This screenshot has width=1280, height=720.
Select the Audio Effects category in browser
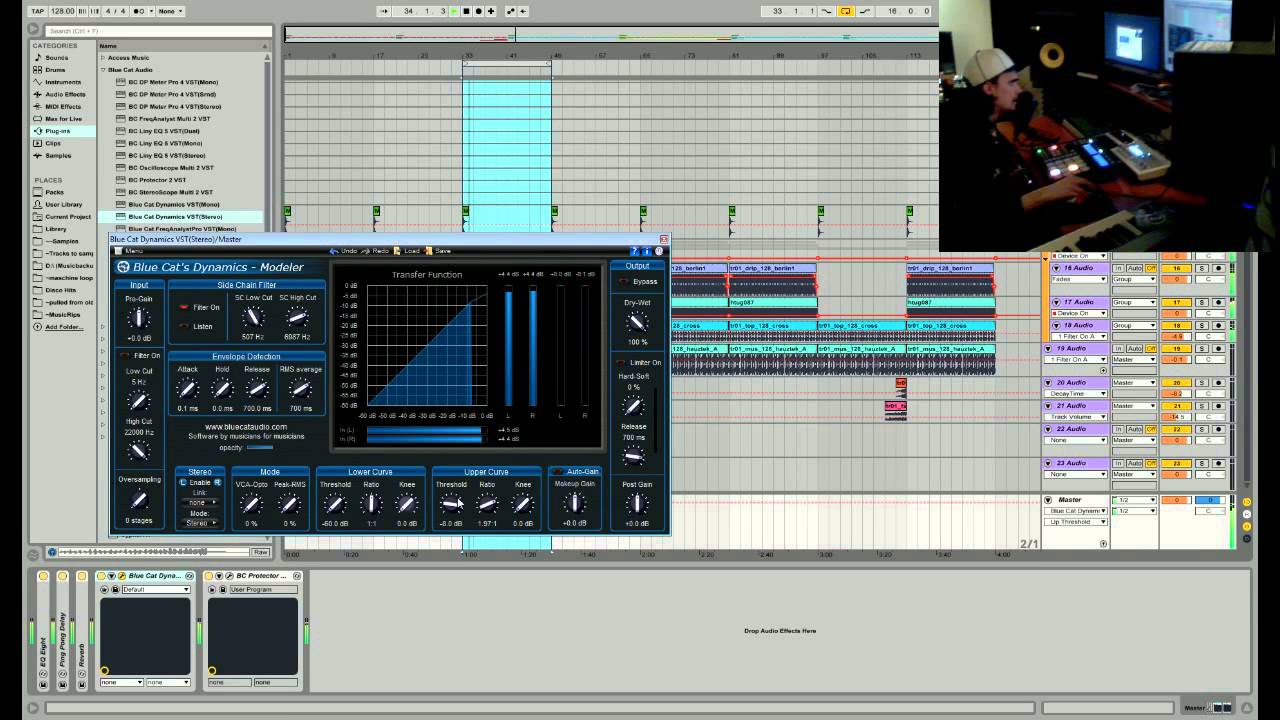tap(65, 94)
